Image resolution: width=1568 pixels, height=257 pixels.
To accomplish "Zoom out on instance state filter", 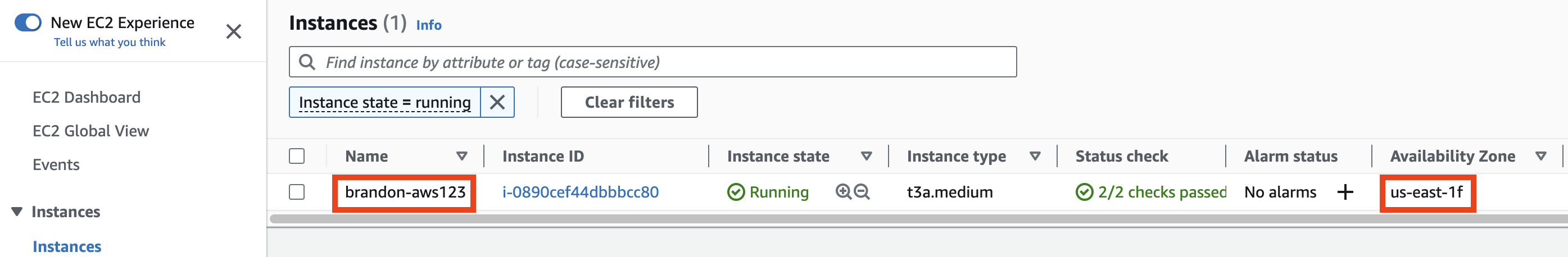I will click(x=862, y=192).
